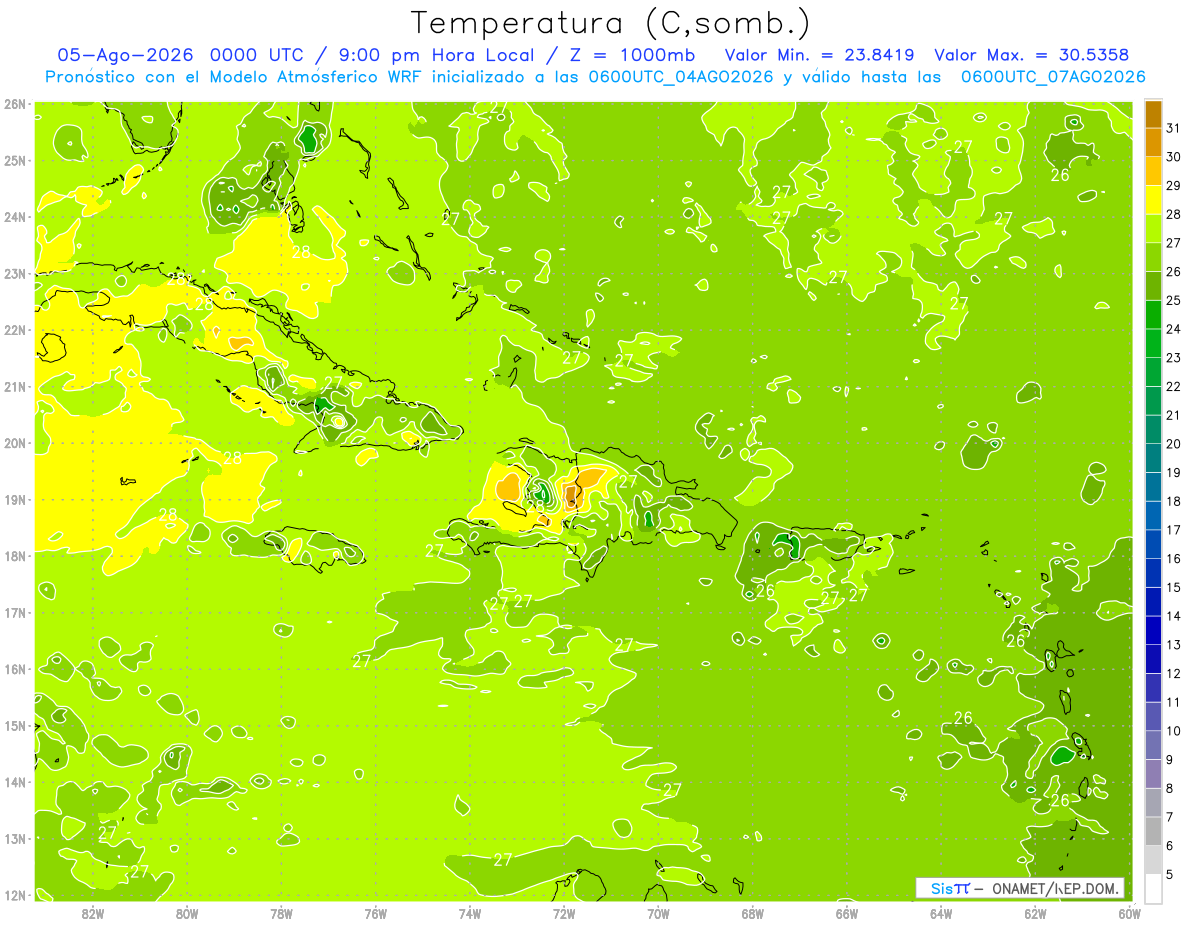The height and width of the screenshot is (927, 1200).
Task: Select the '74W' longitude axis label
Action: point(470,913)
